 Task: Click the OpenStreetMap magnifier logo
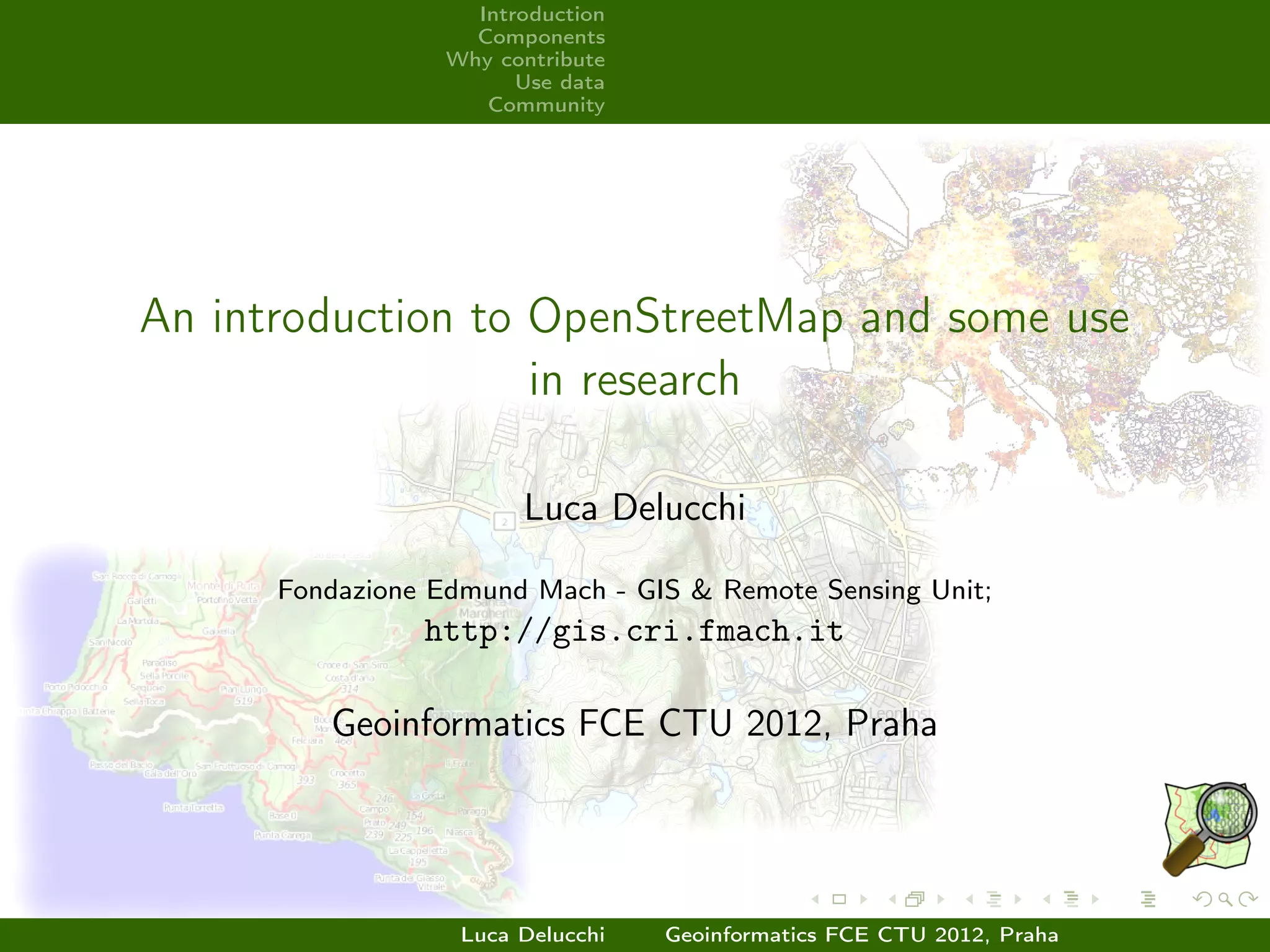click(x=1209, y=829)
